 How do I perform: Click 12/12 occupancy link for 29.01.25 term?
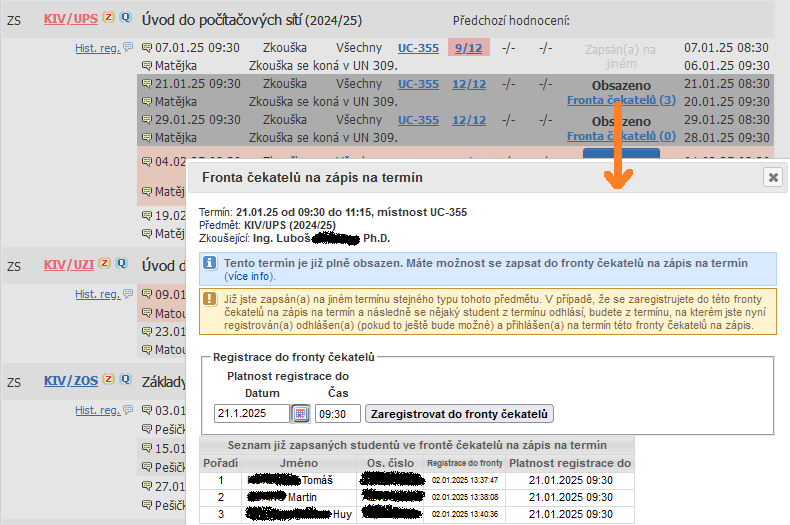[x=469, y=120]
